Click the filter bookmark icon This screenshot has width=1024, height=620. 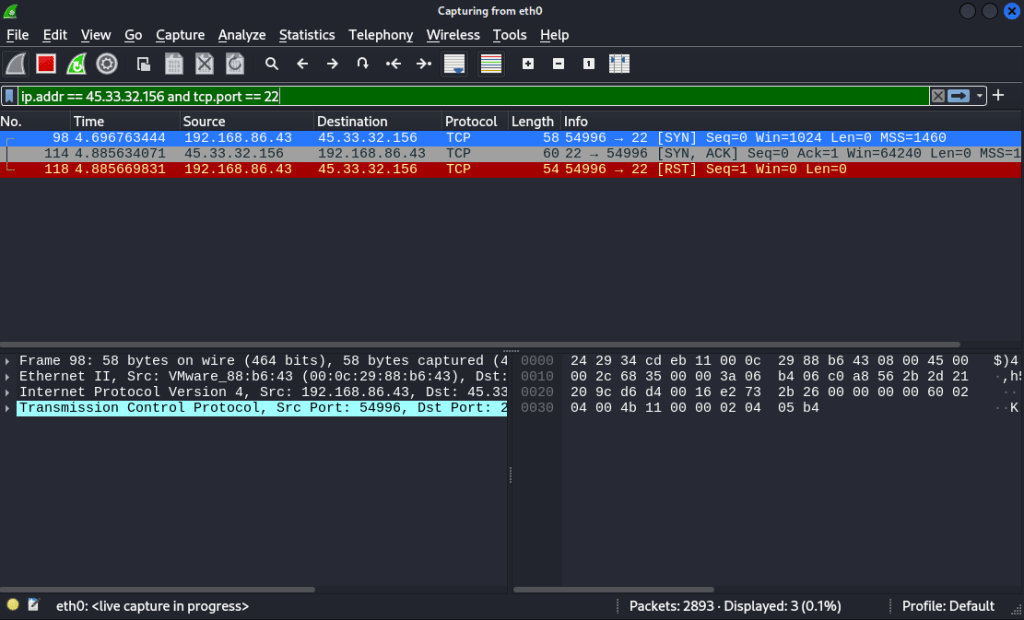9,96
